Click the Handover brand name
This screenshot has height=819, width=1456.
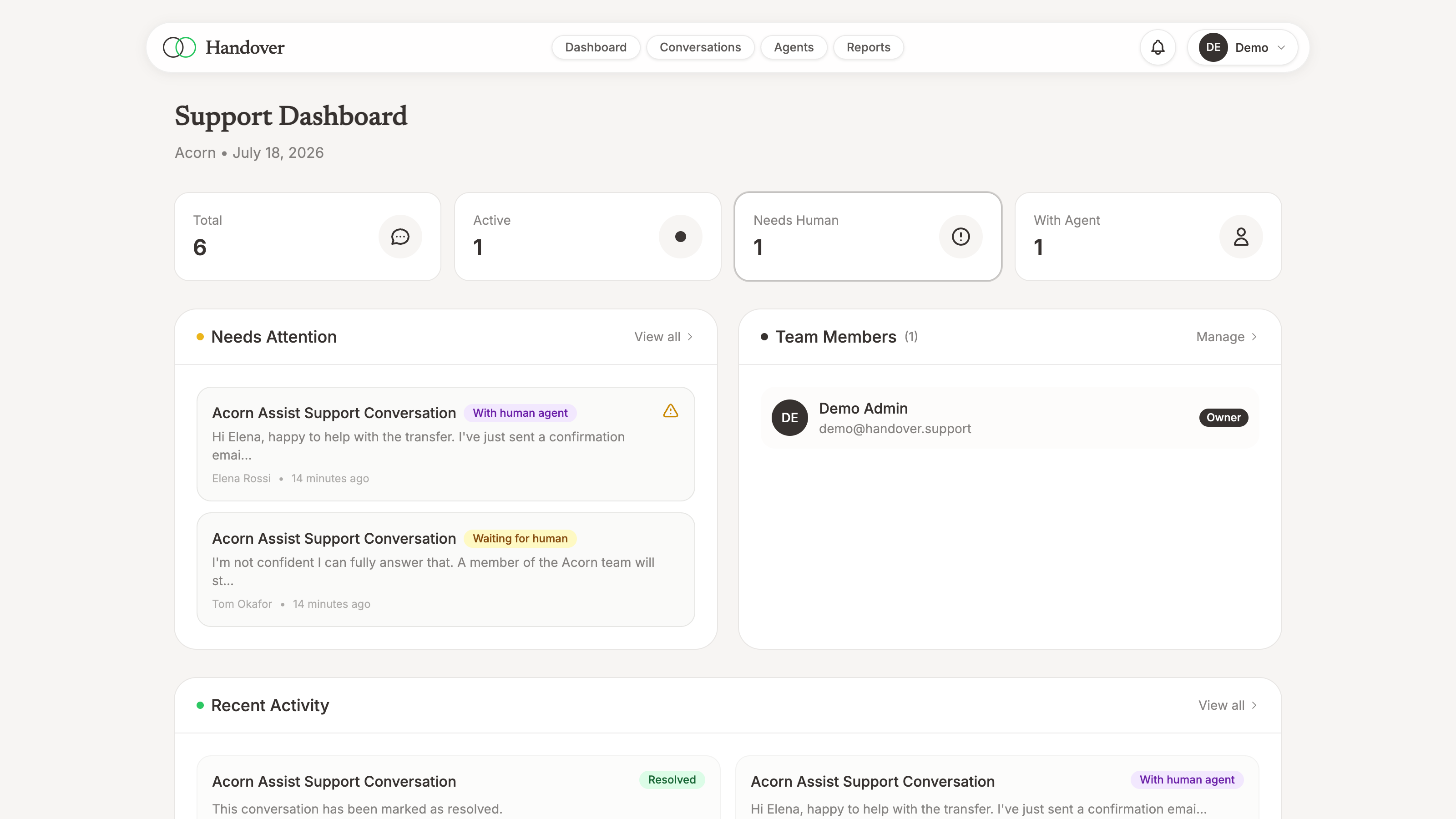pos(245,47)
